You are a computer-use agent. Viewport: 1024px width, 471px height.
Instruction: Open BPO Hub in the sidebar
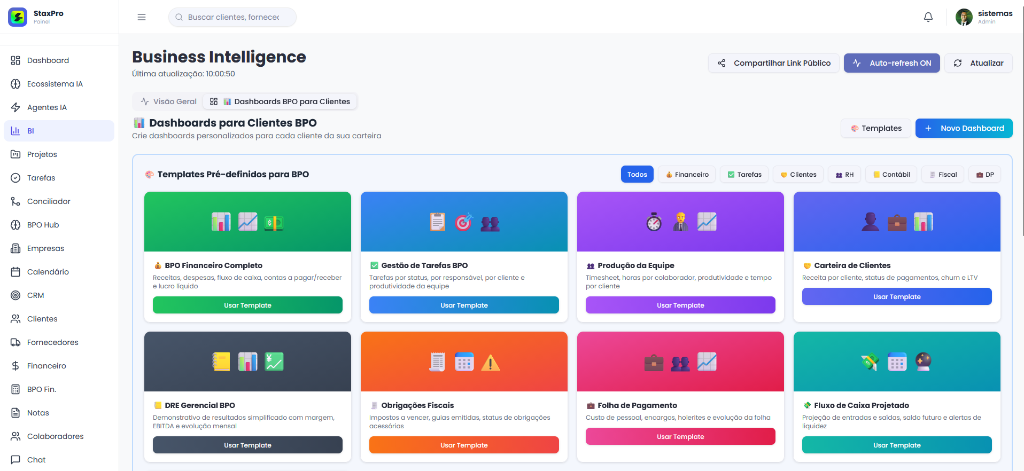point(59,225)
